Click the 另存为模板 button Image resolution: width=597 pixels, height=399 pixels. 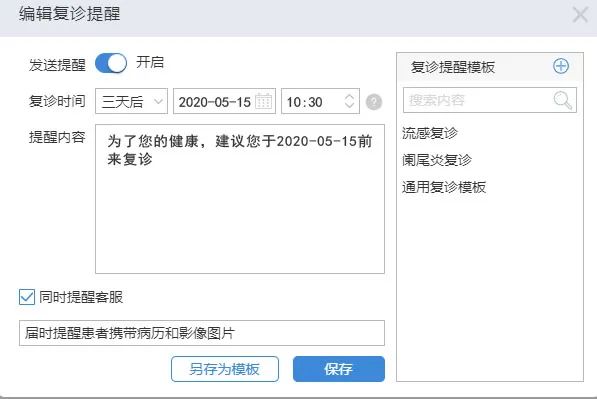[x=225, y=369]
